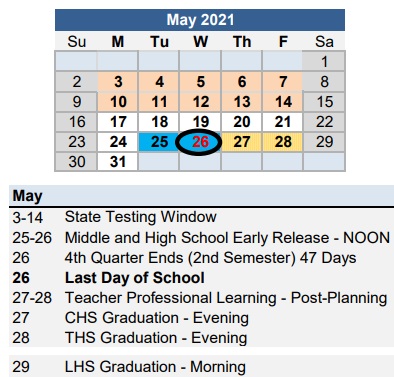Image resolution: width=394 pixels, height=377 pixels.
Task: Click THS Graduation - Evening entry
Action: point(156,338)
